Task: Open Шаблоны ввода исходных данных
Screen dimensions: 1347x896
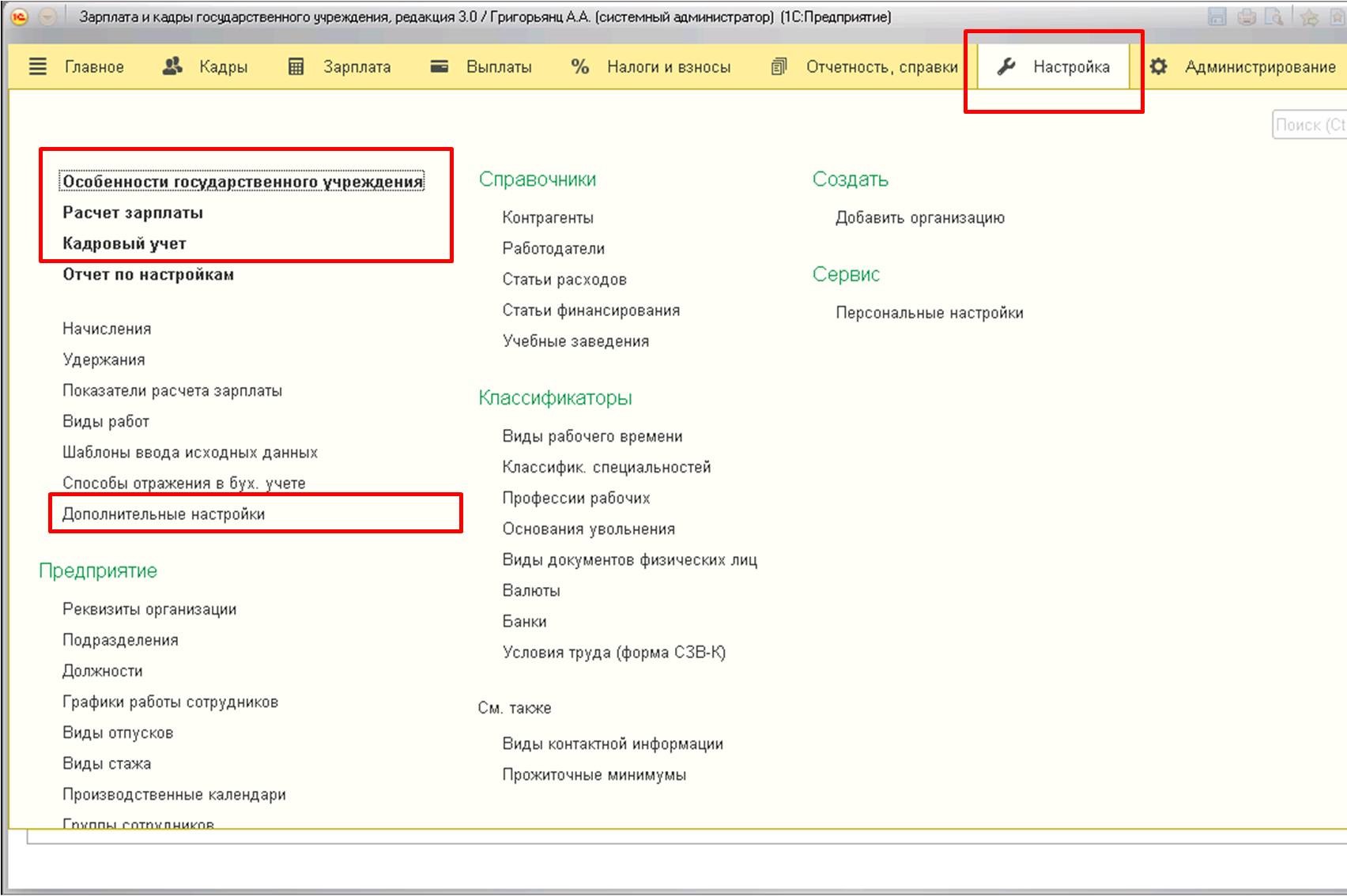Action: coord(190,452)
